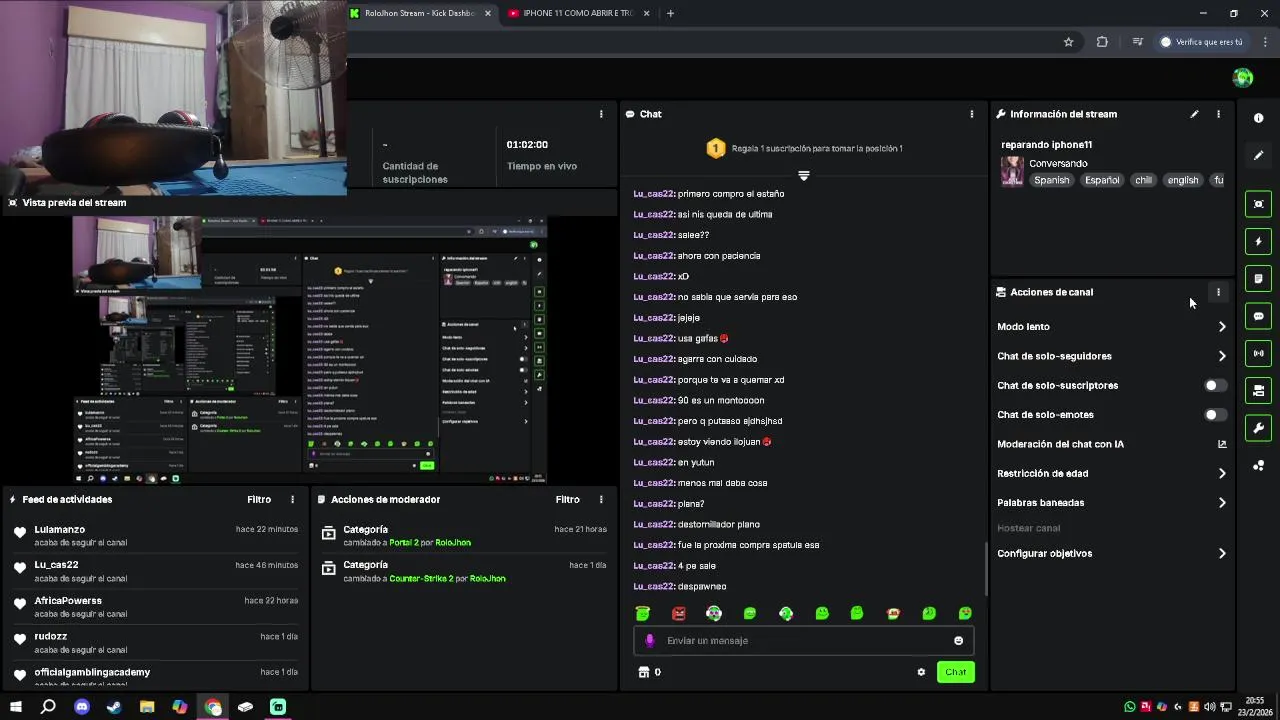Screen dimensions: 1280x720
Task: Pick the red angry emote
Action: click(679, 613)
